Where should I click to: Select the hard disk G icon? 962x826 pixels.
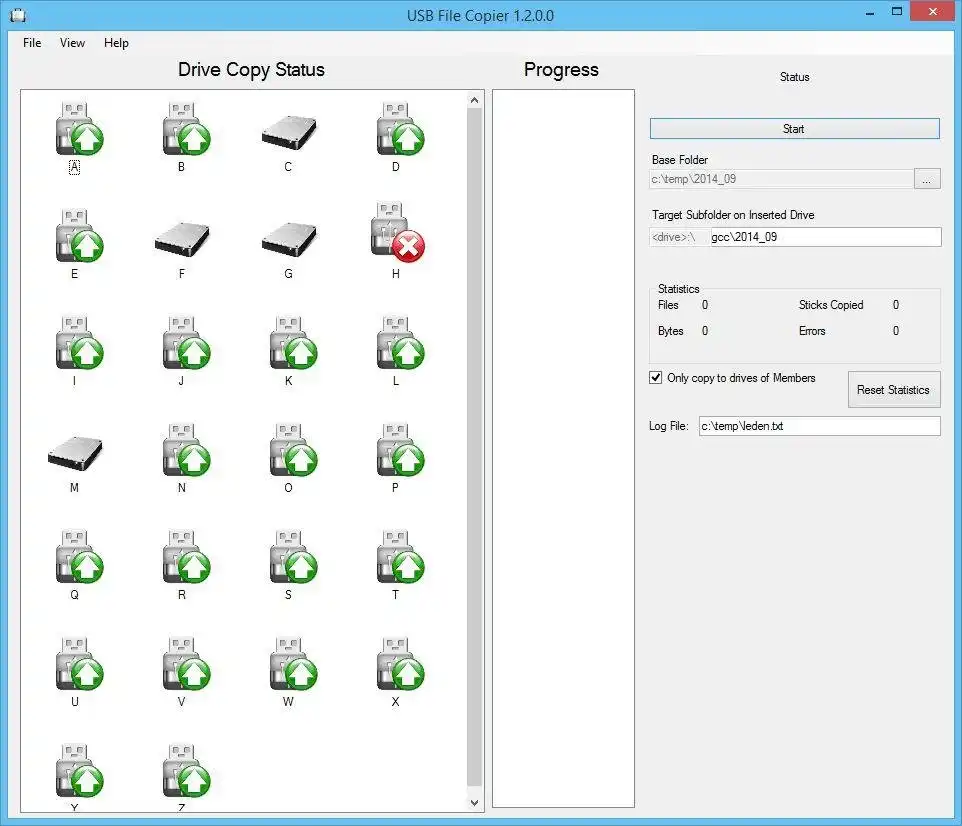[x=288, y=239]
